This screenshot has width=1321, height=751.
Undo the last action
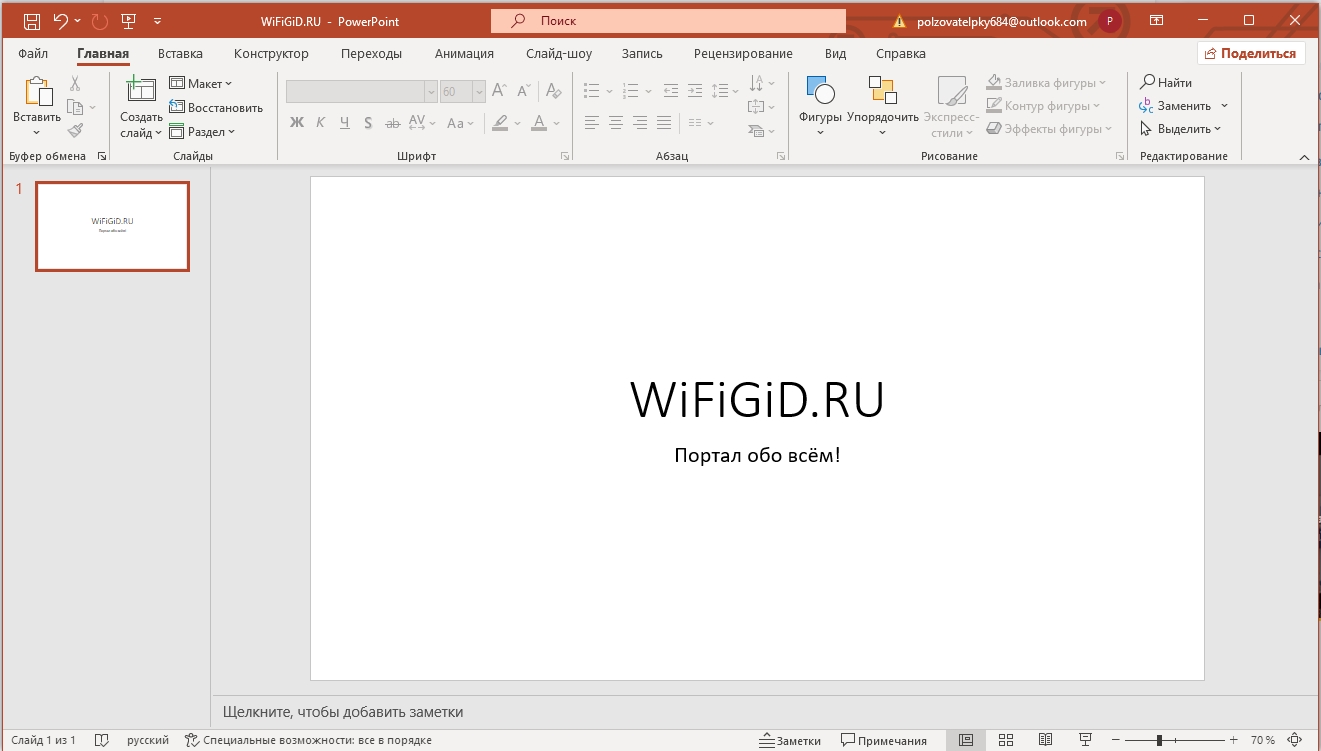click(x=60, y=21)
